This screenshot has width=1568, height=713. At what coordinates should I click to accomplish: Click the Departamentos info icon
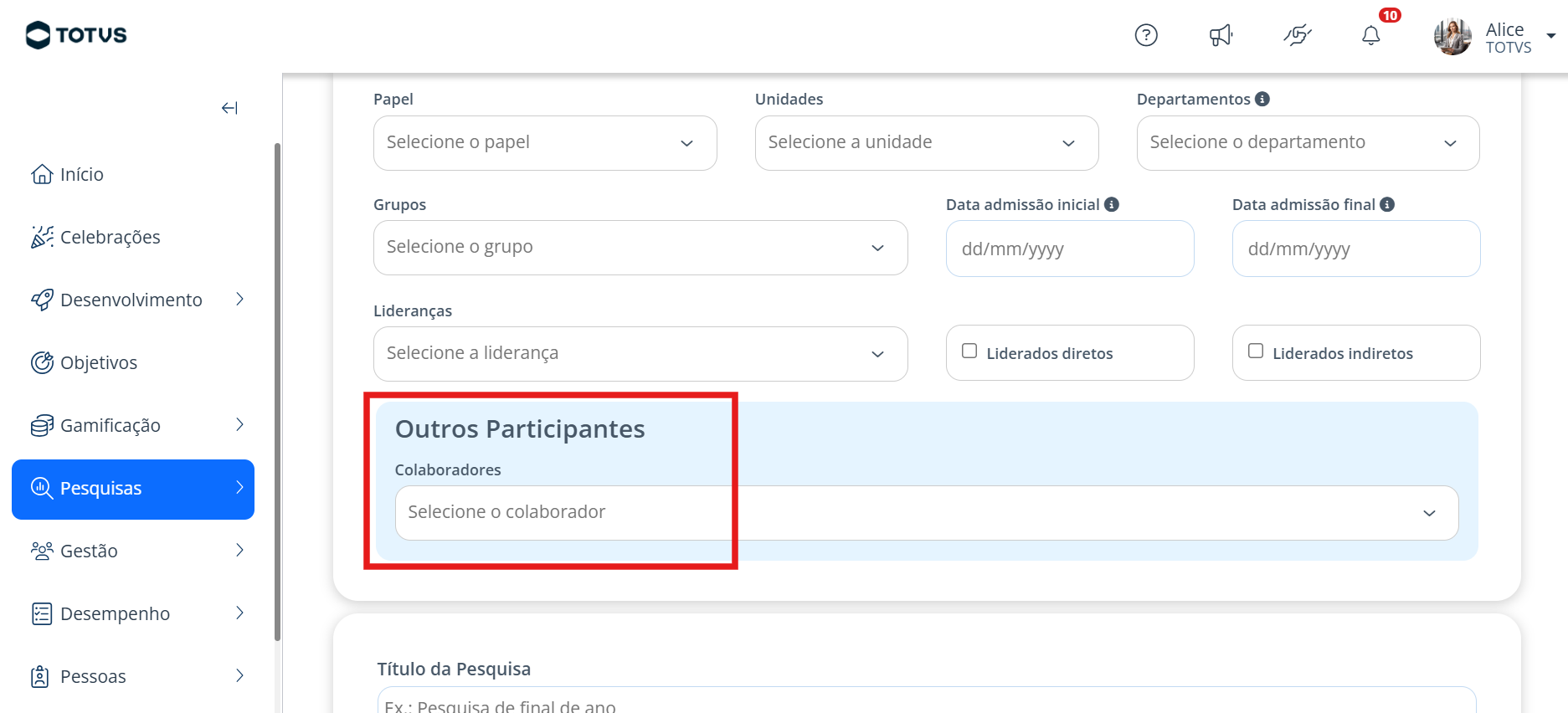pos(1262,99)
